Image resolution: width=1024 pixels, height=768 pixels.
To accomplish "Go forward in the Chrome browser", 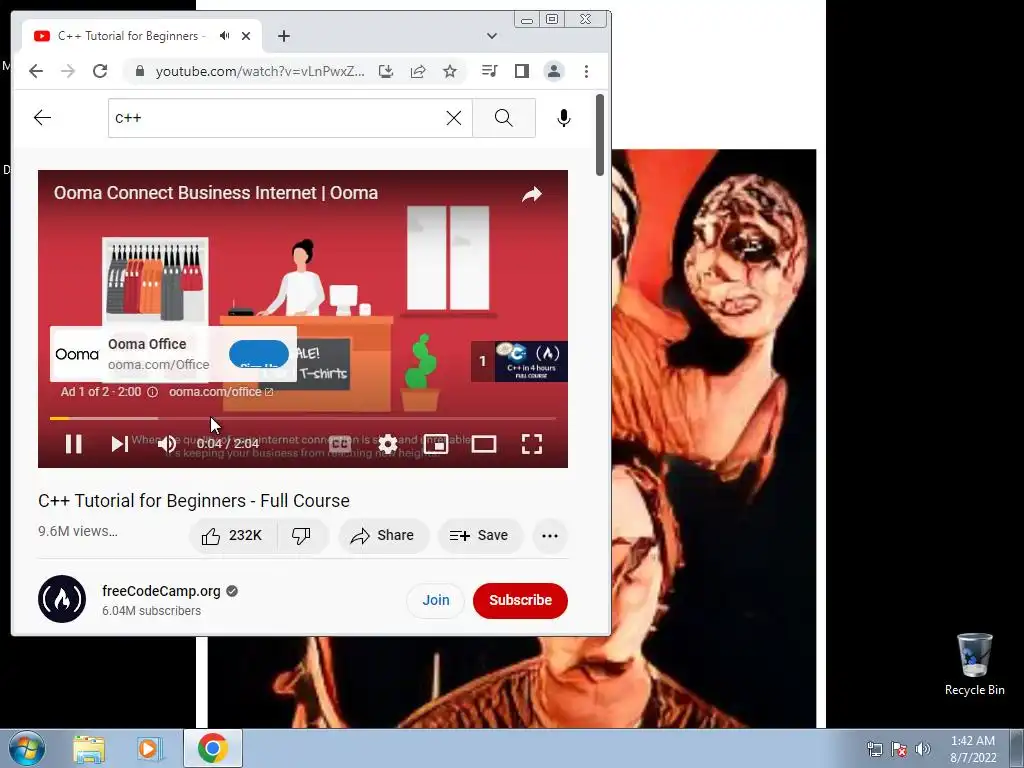I will (x=68, y=71).
